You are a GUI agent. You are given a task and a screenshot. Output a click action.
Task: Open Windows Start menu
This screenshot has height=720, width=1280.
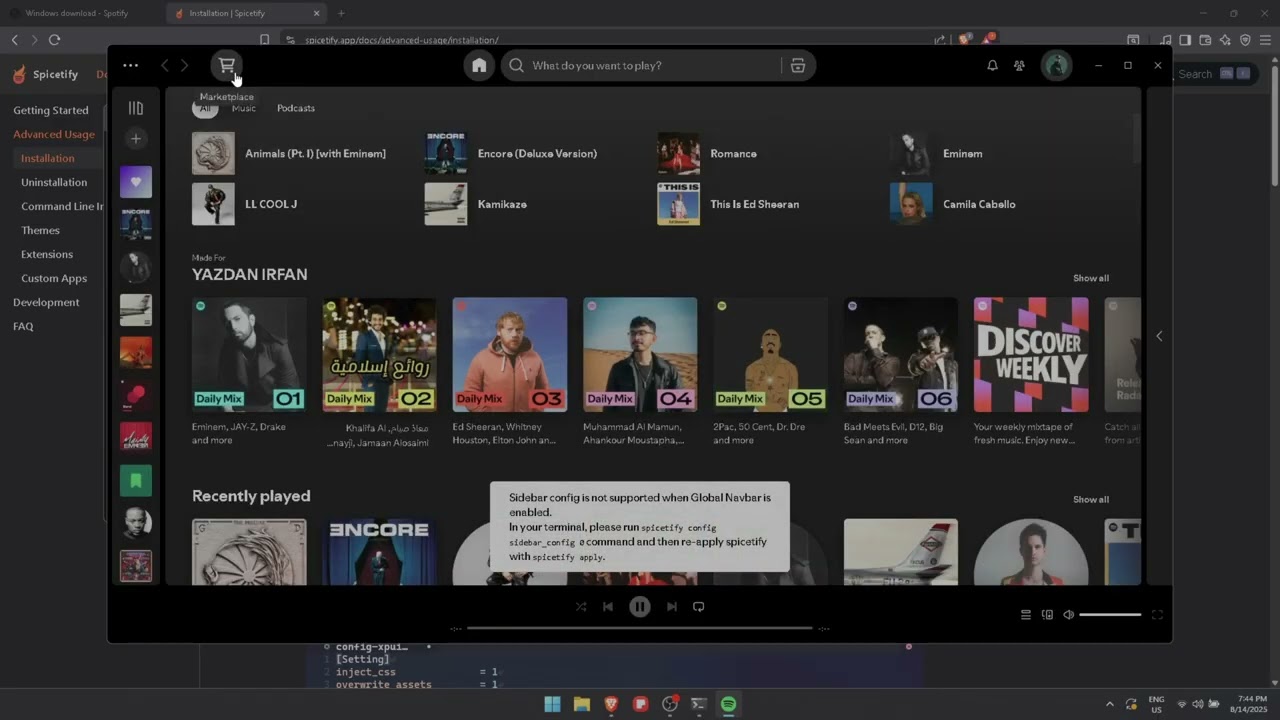552,704
